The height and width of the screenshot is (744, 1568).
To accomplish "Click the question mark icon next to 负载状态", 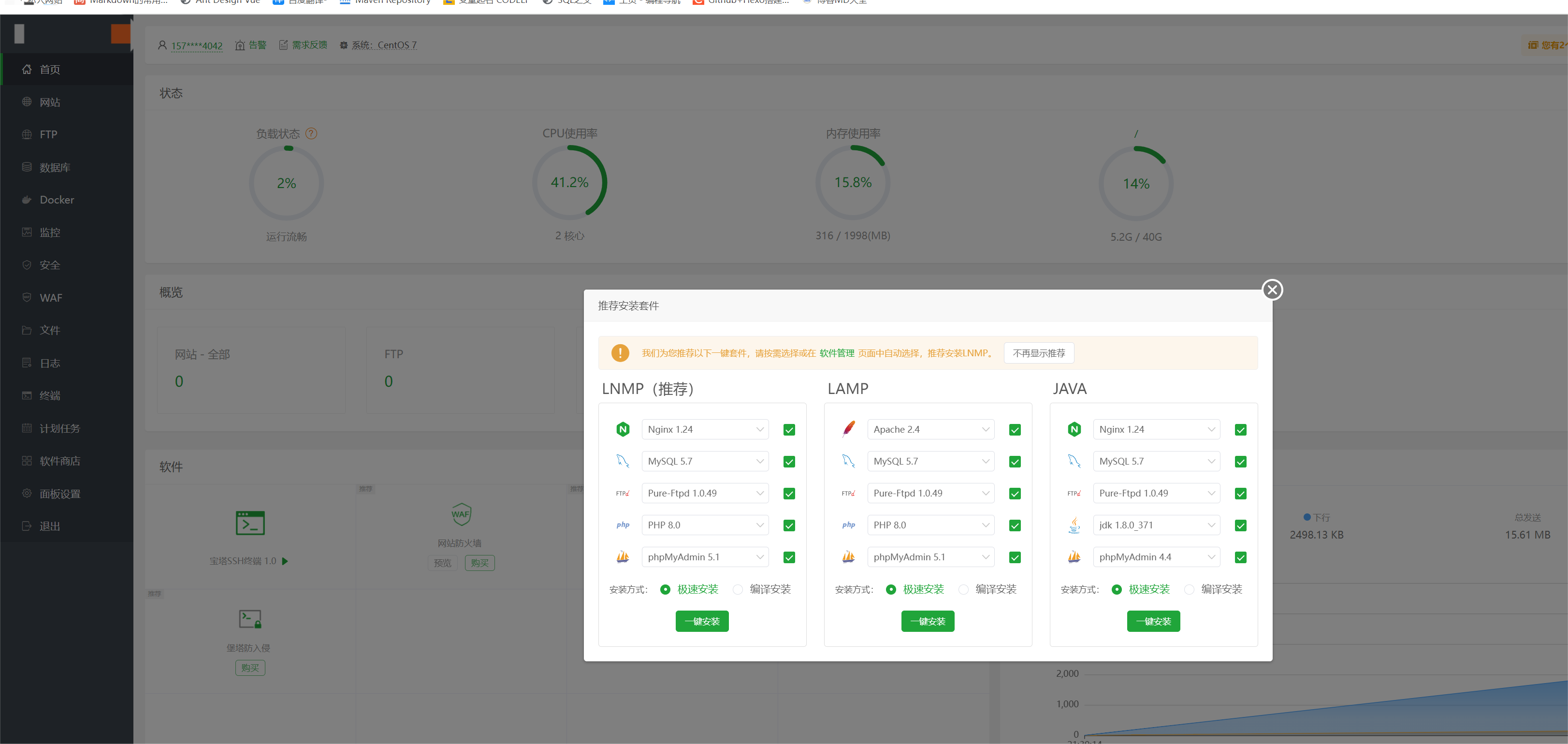I will 311,133.
